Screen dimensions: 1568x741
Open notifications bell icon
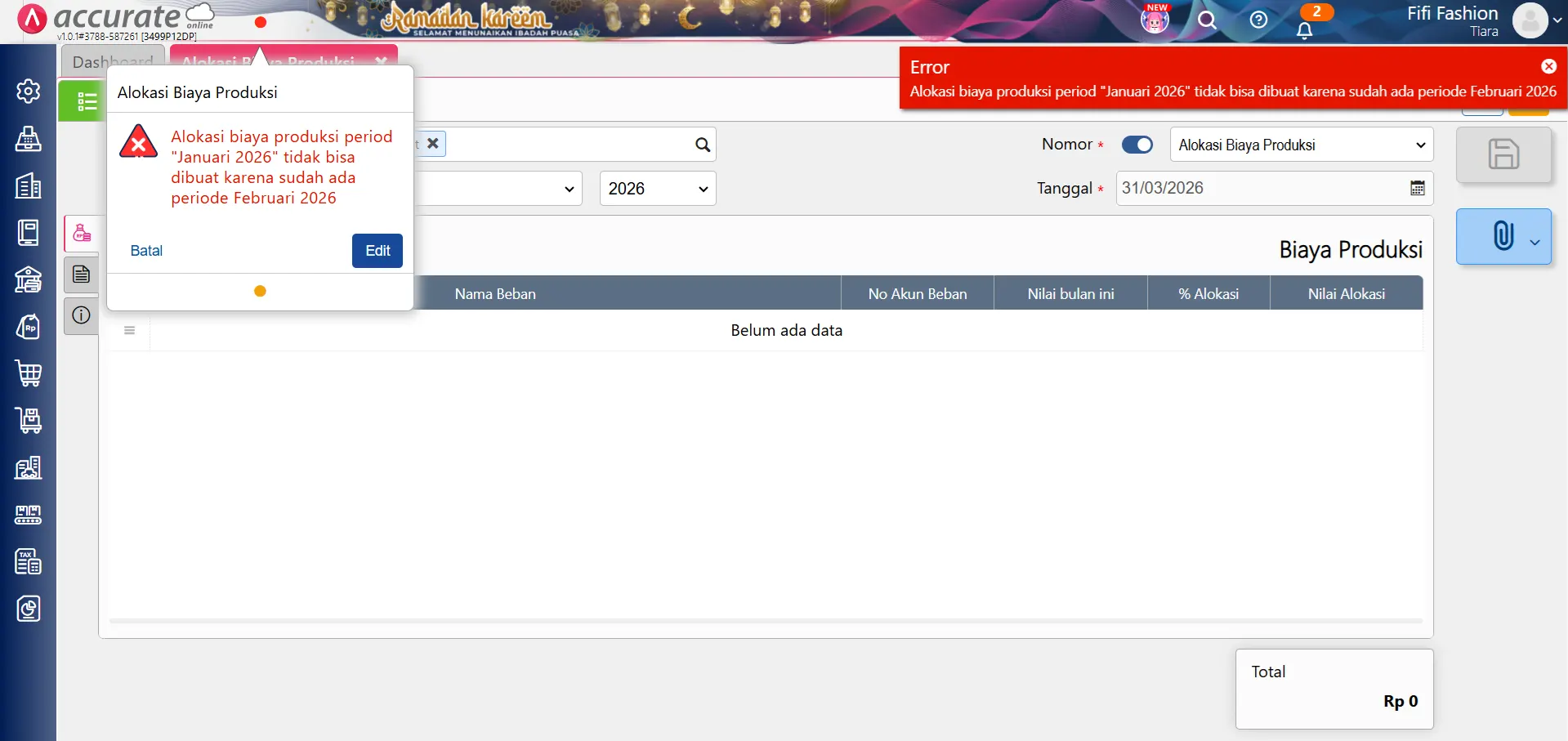1304,30
